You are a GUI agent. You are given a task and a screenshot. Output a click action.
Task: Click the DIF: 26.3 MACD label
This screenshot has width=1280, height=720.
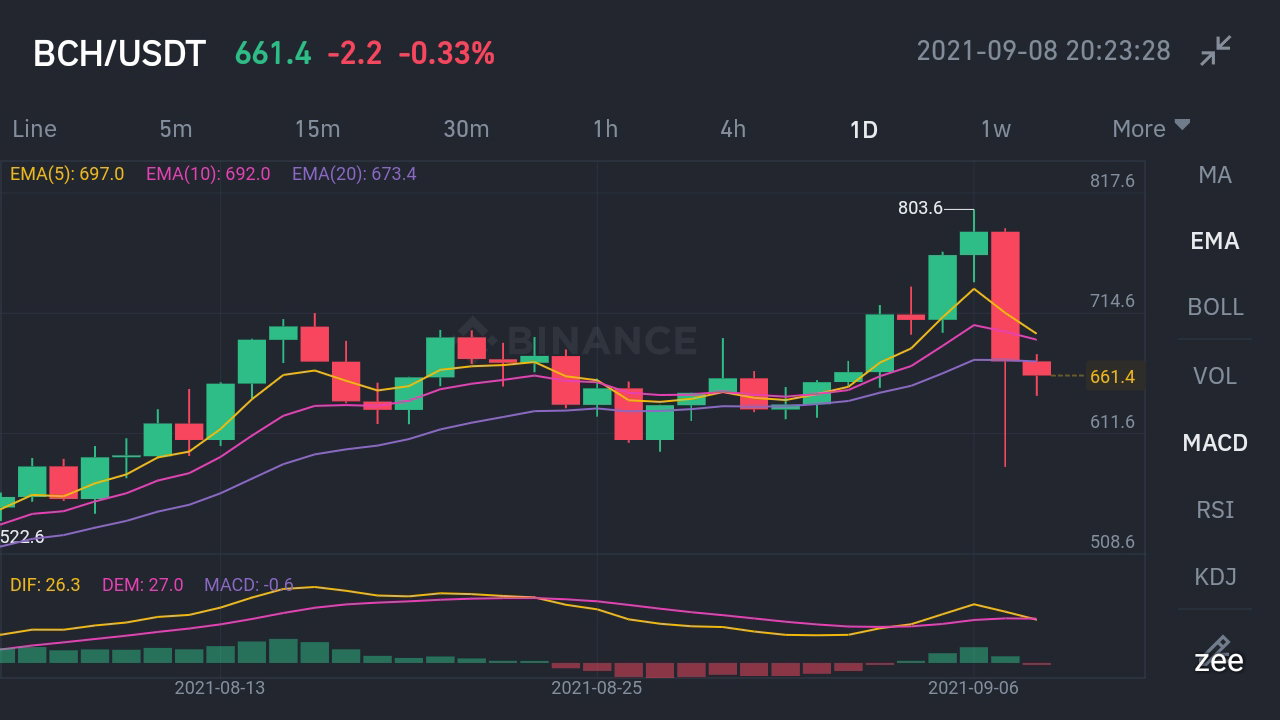pos(45,584)
